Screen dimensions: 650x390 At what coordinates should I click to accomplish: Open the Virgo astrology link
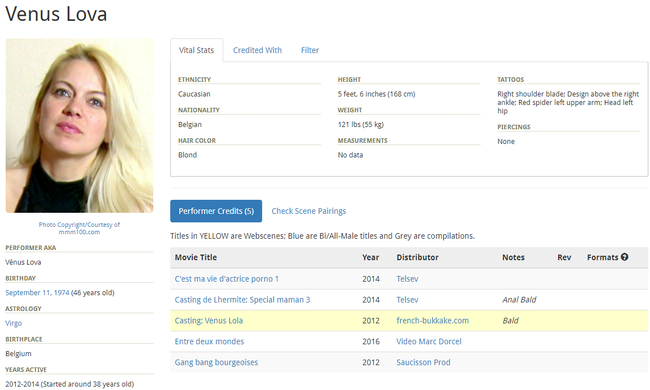pos(13,323)
